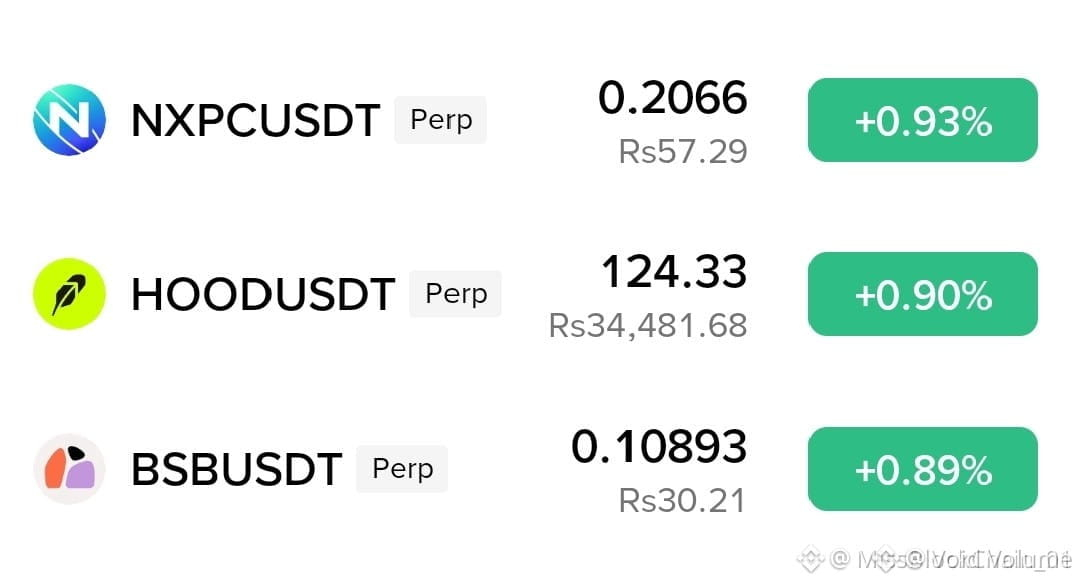Select the Rs34,481.68 converted price

point(647,326)
